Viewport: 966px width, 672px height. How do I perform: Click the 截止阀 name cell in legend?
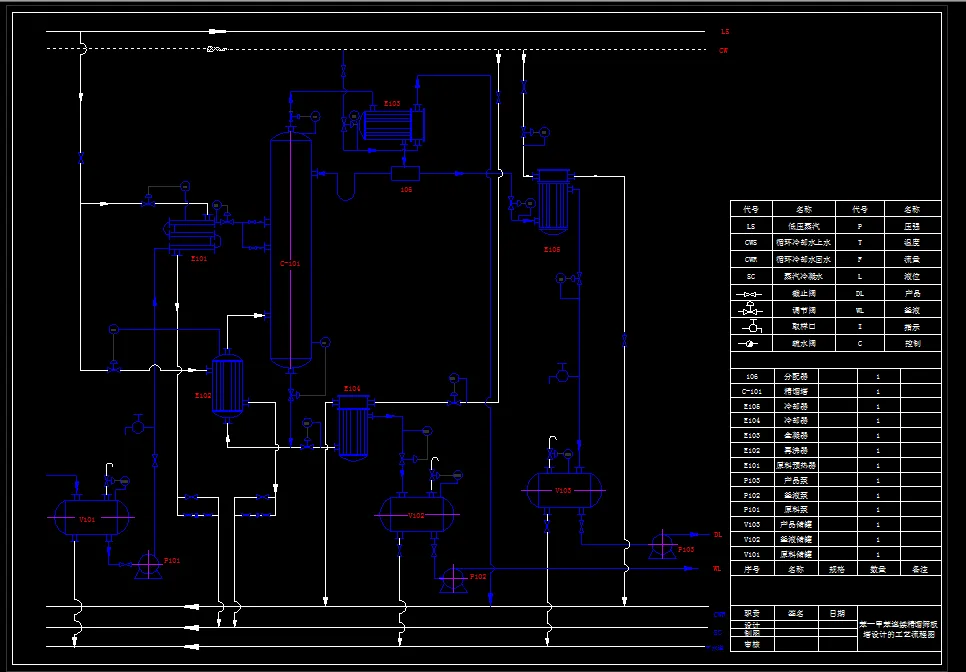tap(804, 293)
